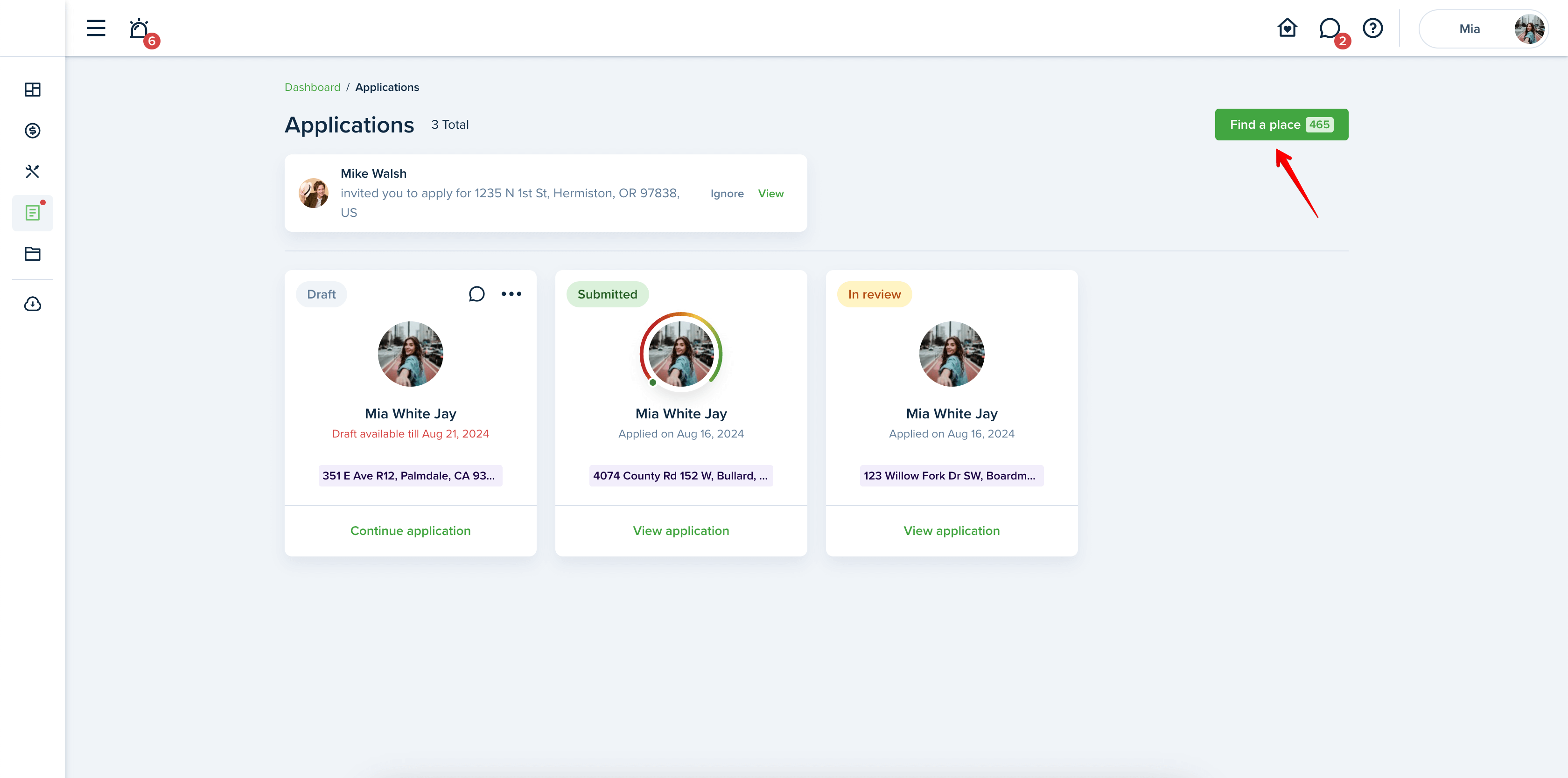This screenshot has height=778, width=1568.
Task: Click the Mike Walsh name
Action: 373,174
